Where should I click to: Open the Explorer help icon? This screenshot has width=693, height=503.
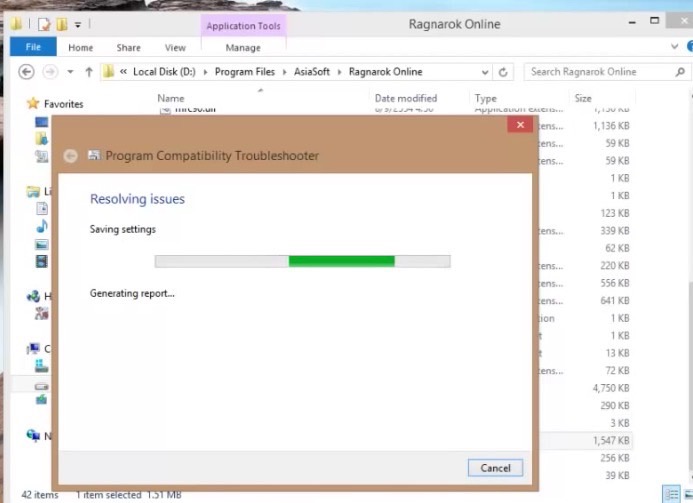(690, 46)
